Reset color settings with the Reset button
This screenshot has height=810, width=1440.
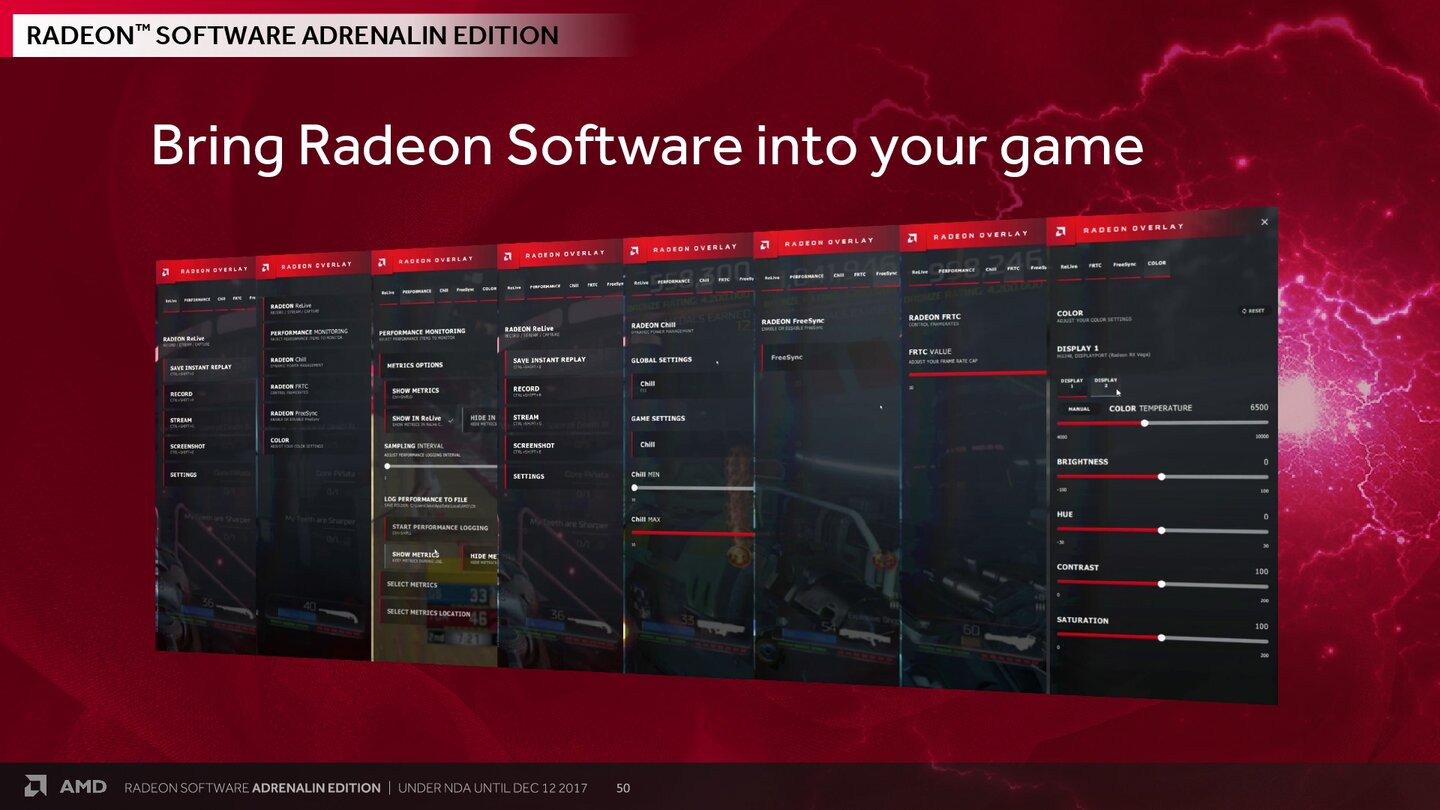1253,311
